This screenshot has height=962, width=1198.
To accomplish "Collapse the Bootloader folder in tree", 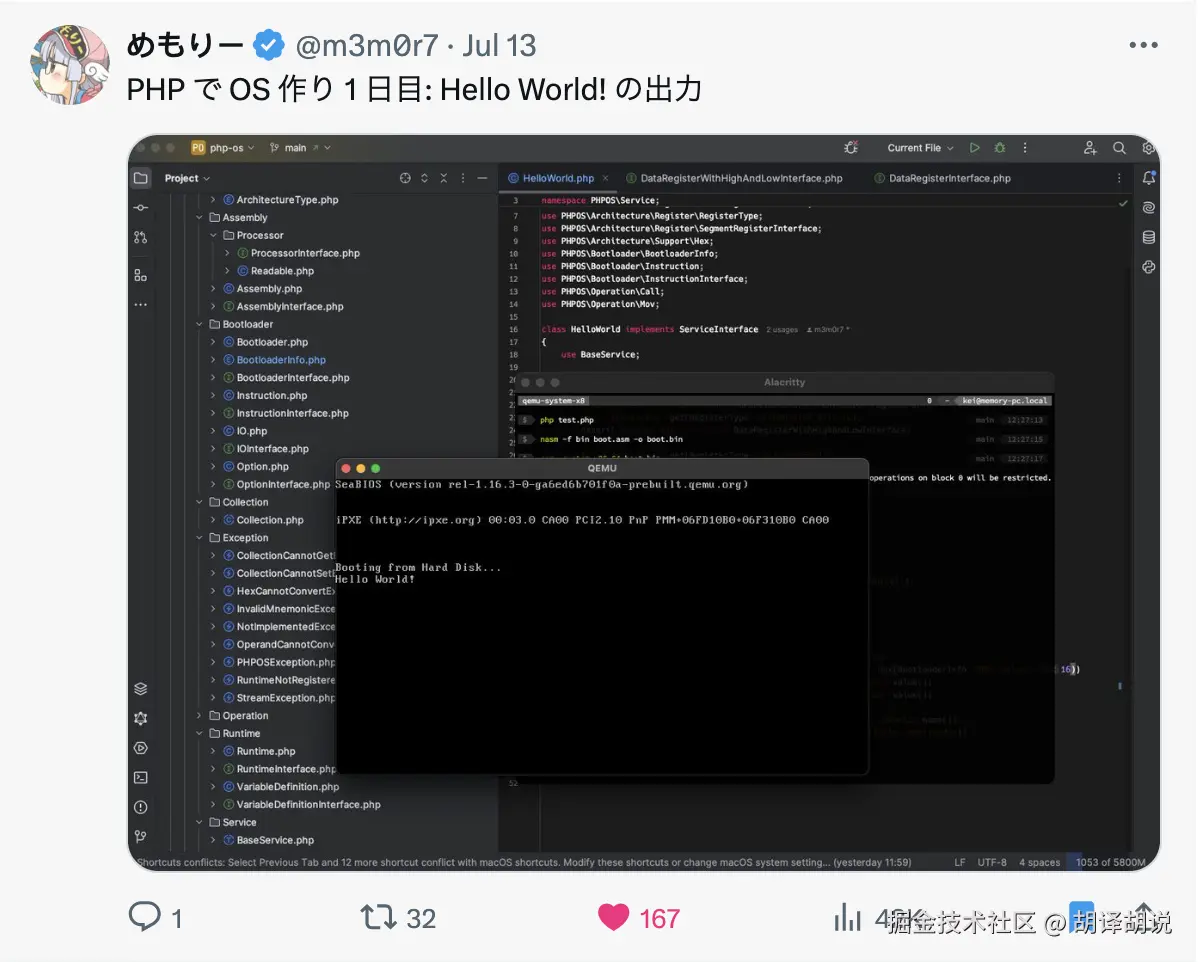I will (199, 324).
